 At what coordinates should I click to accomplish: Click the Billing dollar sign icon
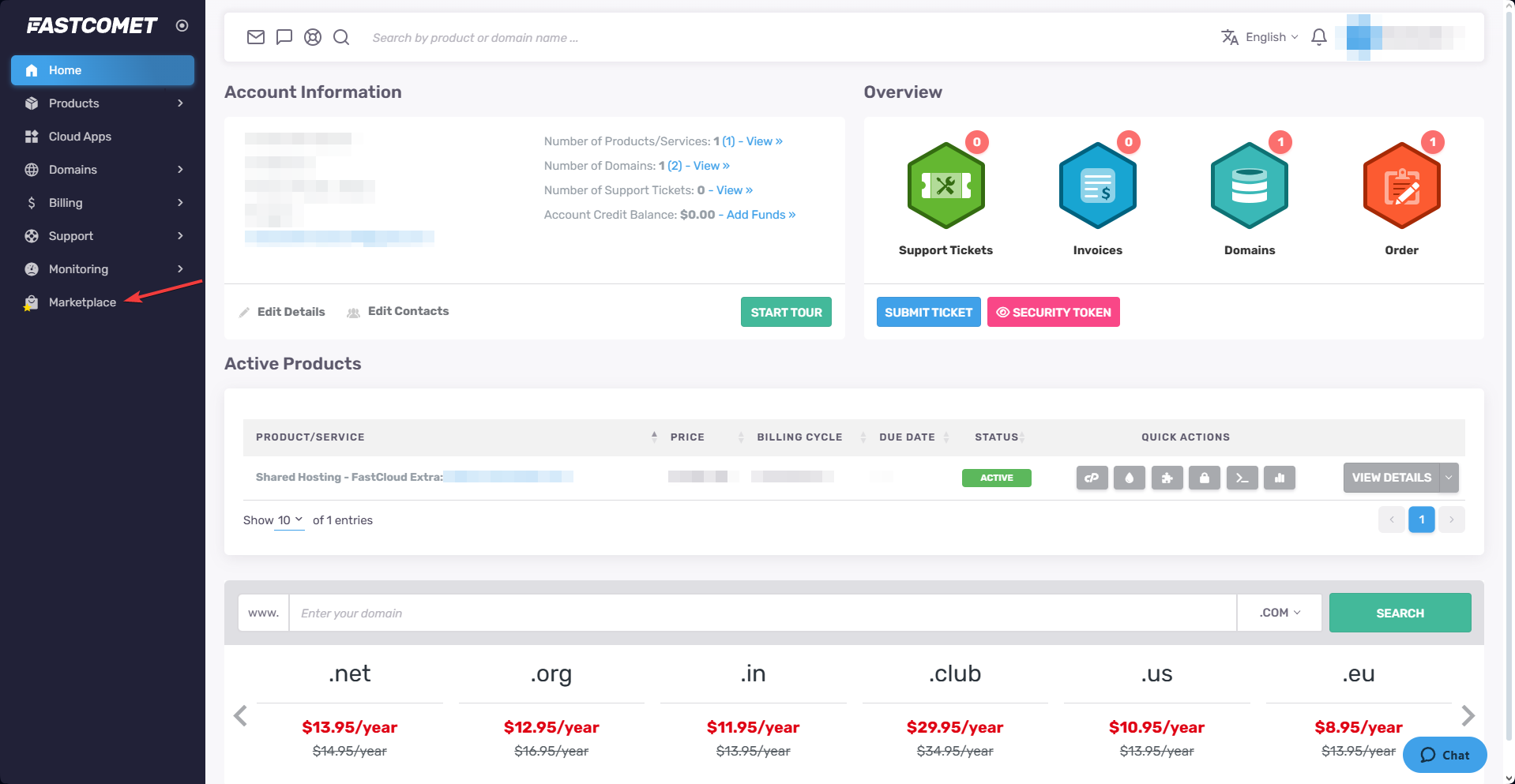coord(32,203)
